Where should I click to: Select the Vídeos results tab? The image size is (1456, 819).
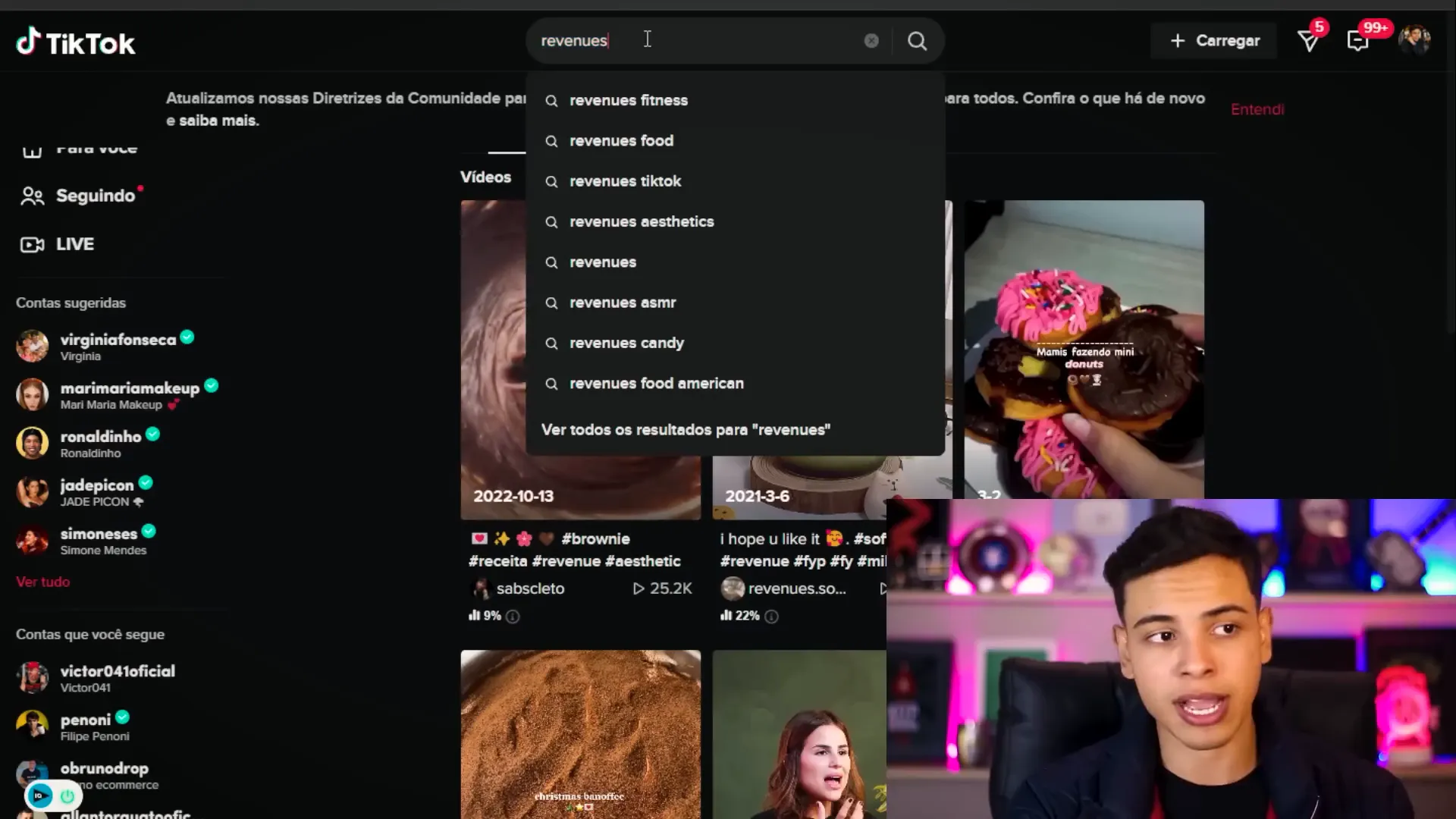[485, 177]
